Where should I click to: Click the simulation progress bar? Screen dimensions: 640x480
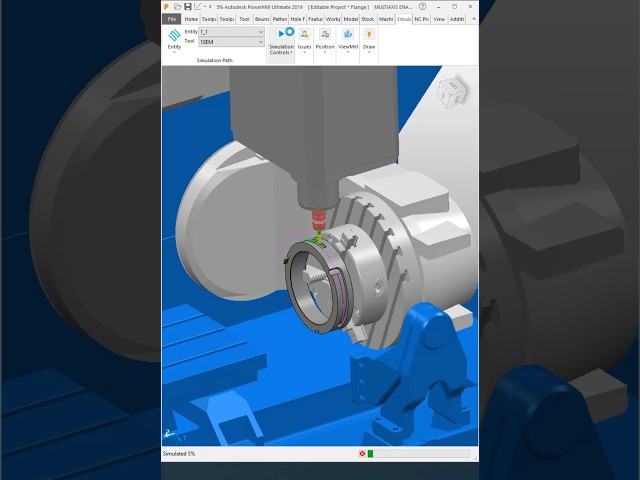419,453
